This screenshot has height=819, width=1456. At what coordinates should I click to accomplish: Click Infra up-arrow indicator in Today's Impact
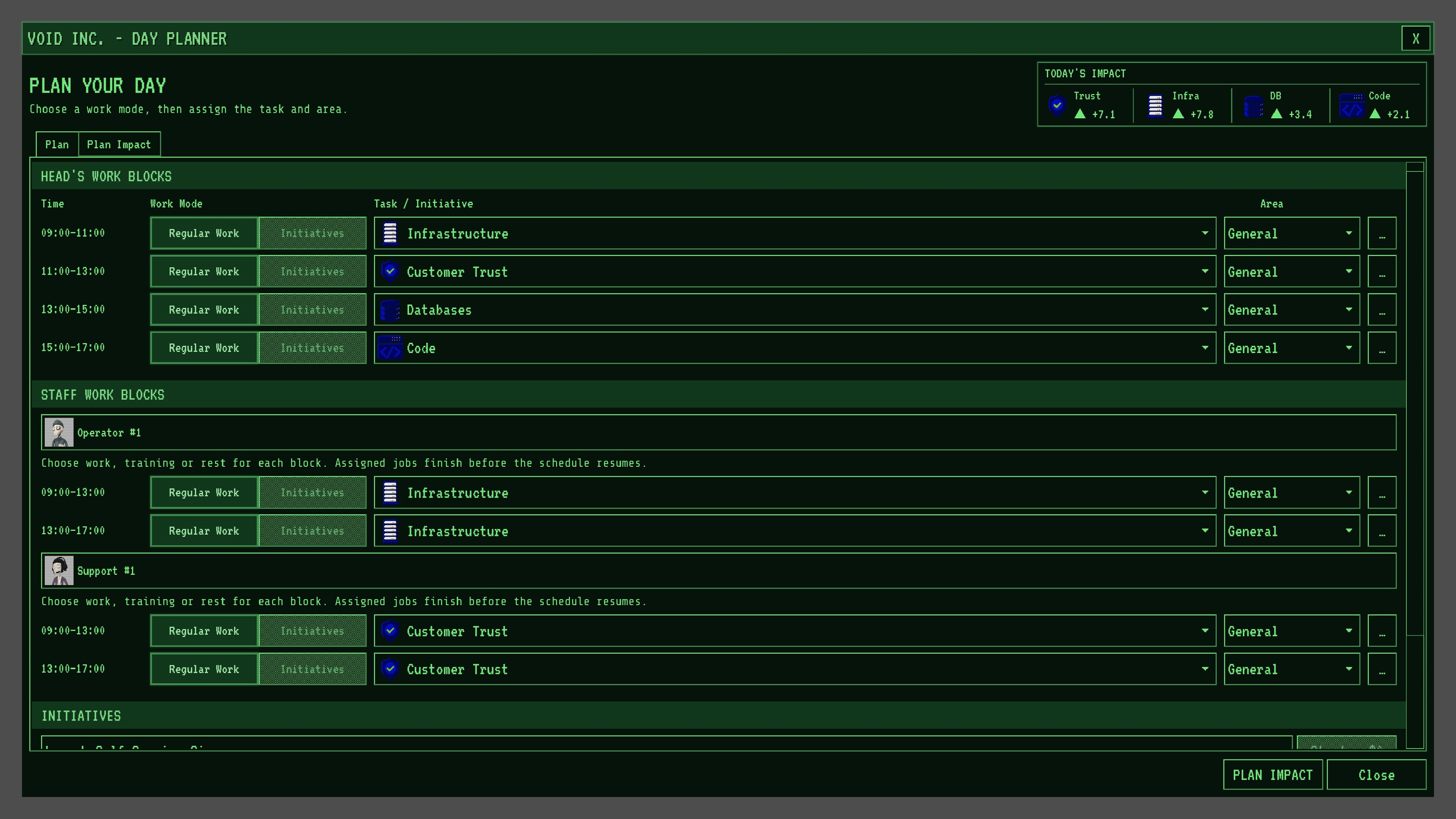coord(1178,114)
